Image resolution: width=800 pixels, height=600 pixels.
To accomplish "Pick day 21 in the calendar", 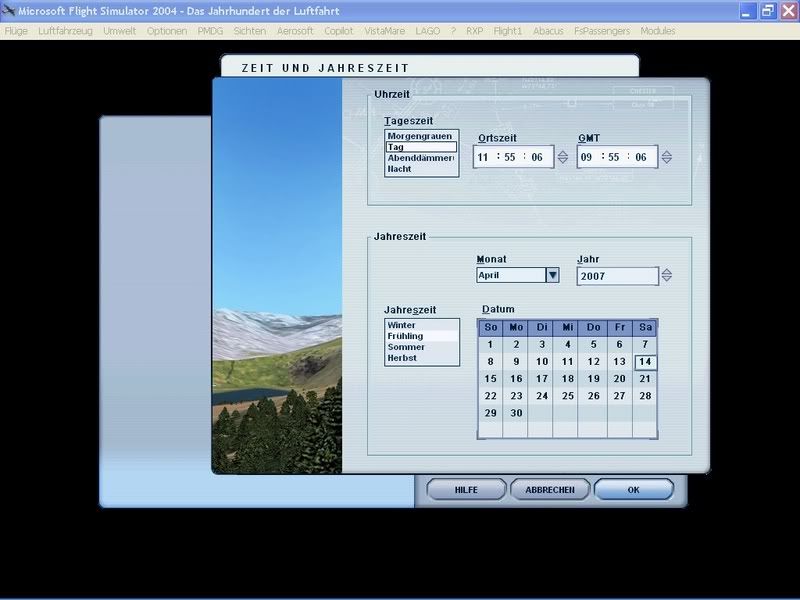I will pos(645,379).
